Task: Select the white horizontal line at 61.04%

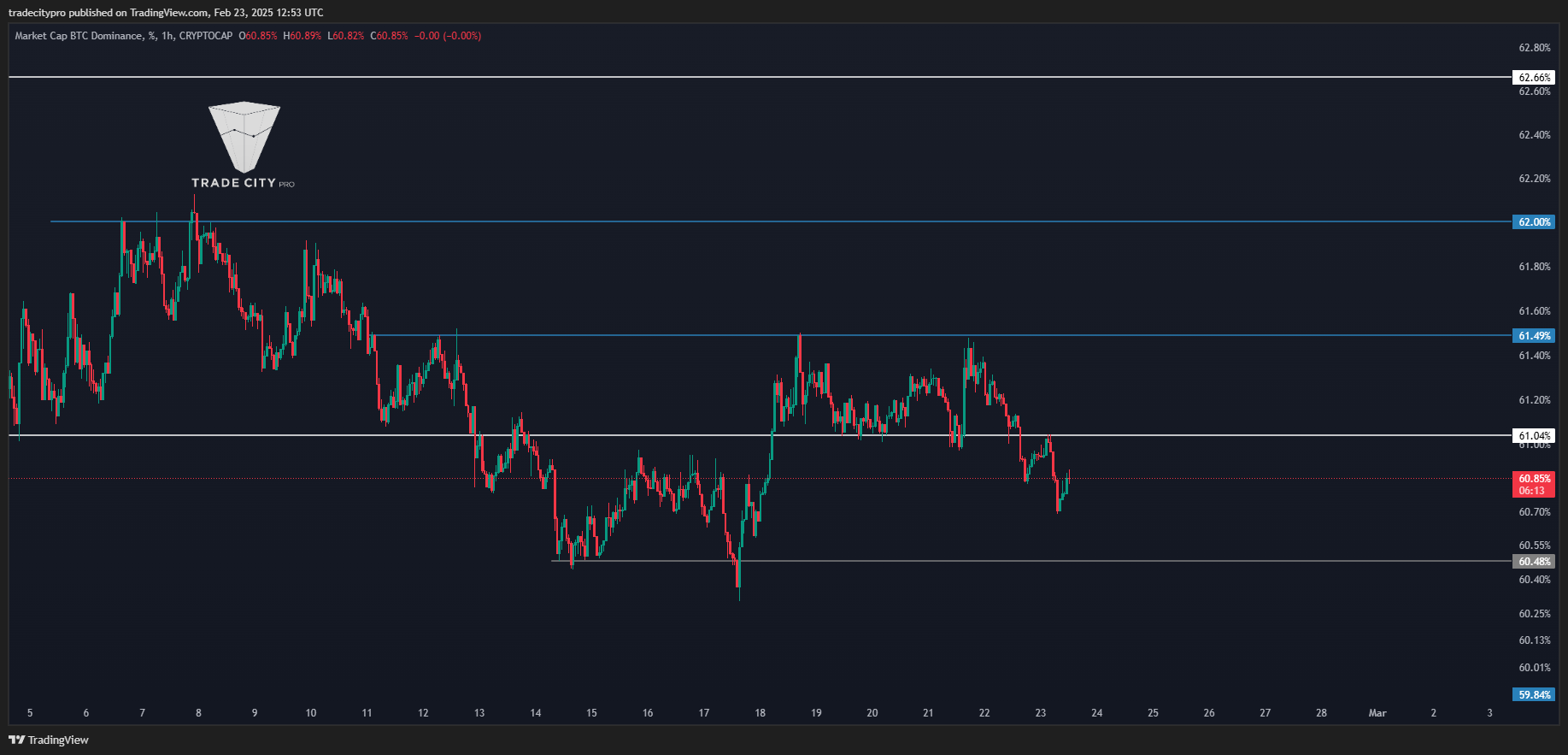Action: [760, 435]
